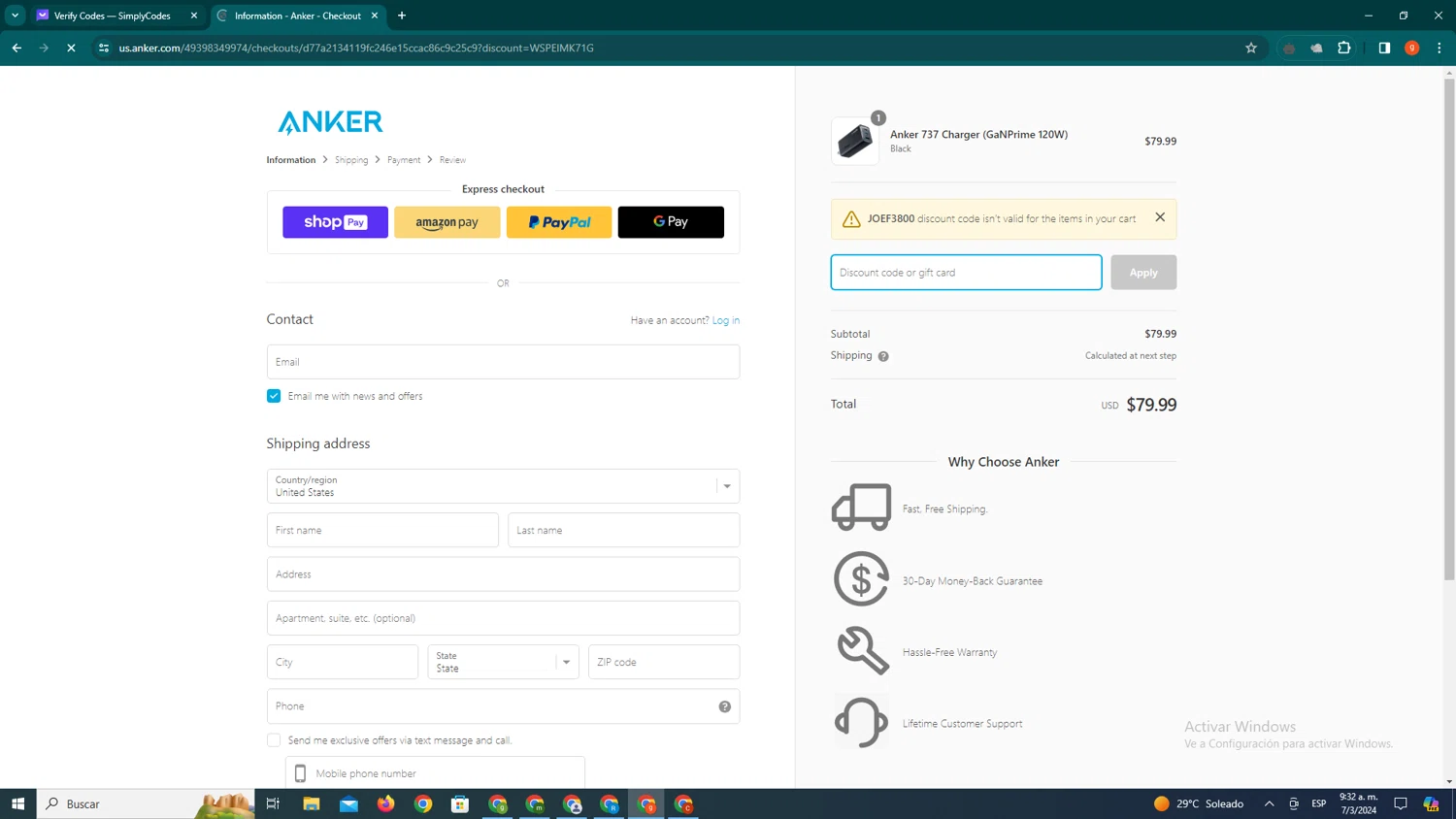Click the Anker 737 Charger product thumbnail
Viewport: 1456px width, 819px height.
point(855,141)
